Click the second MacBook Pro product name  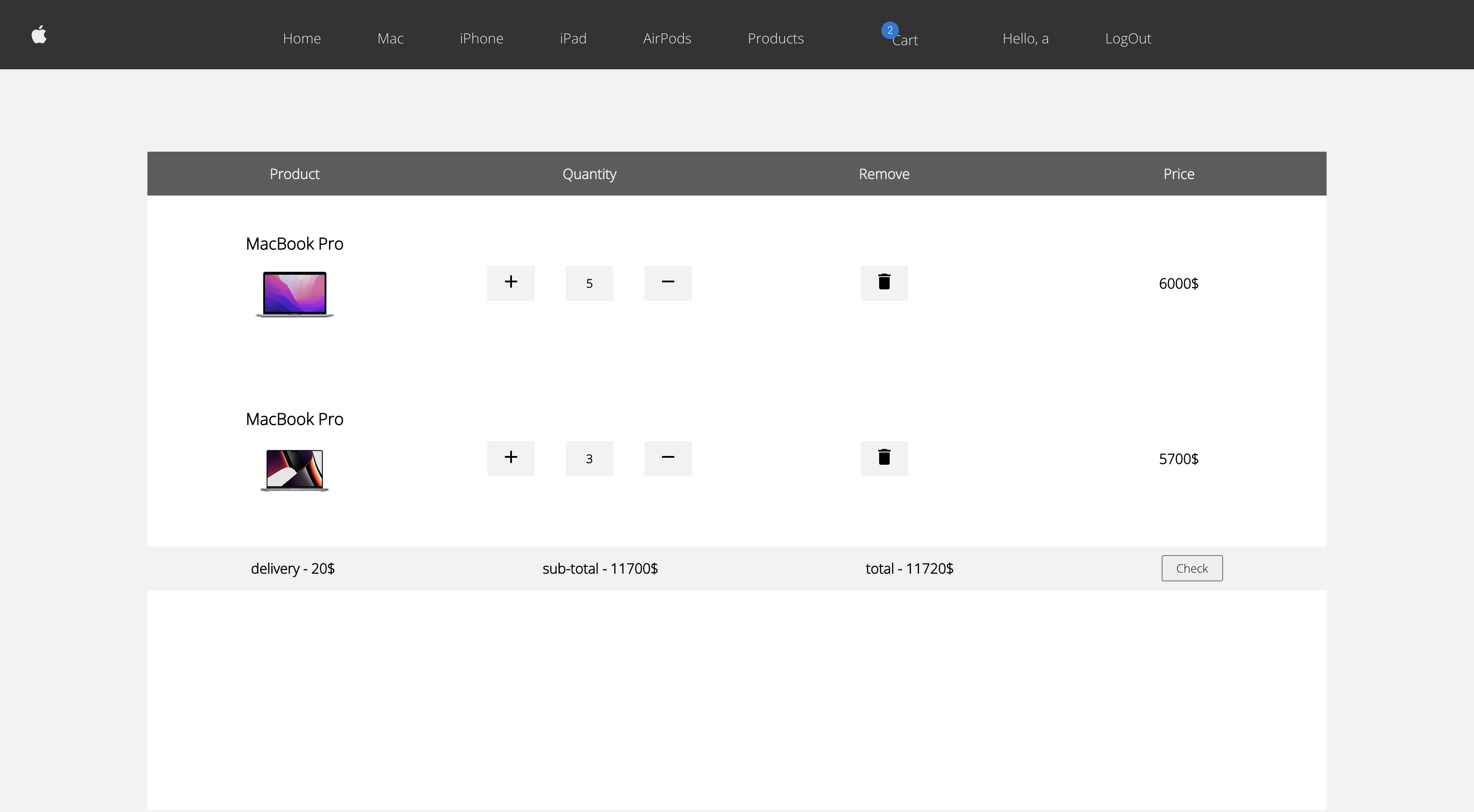point(295,419)
